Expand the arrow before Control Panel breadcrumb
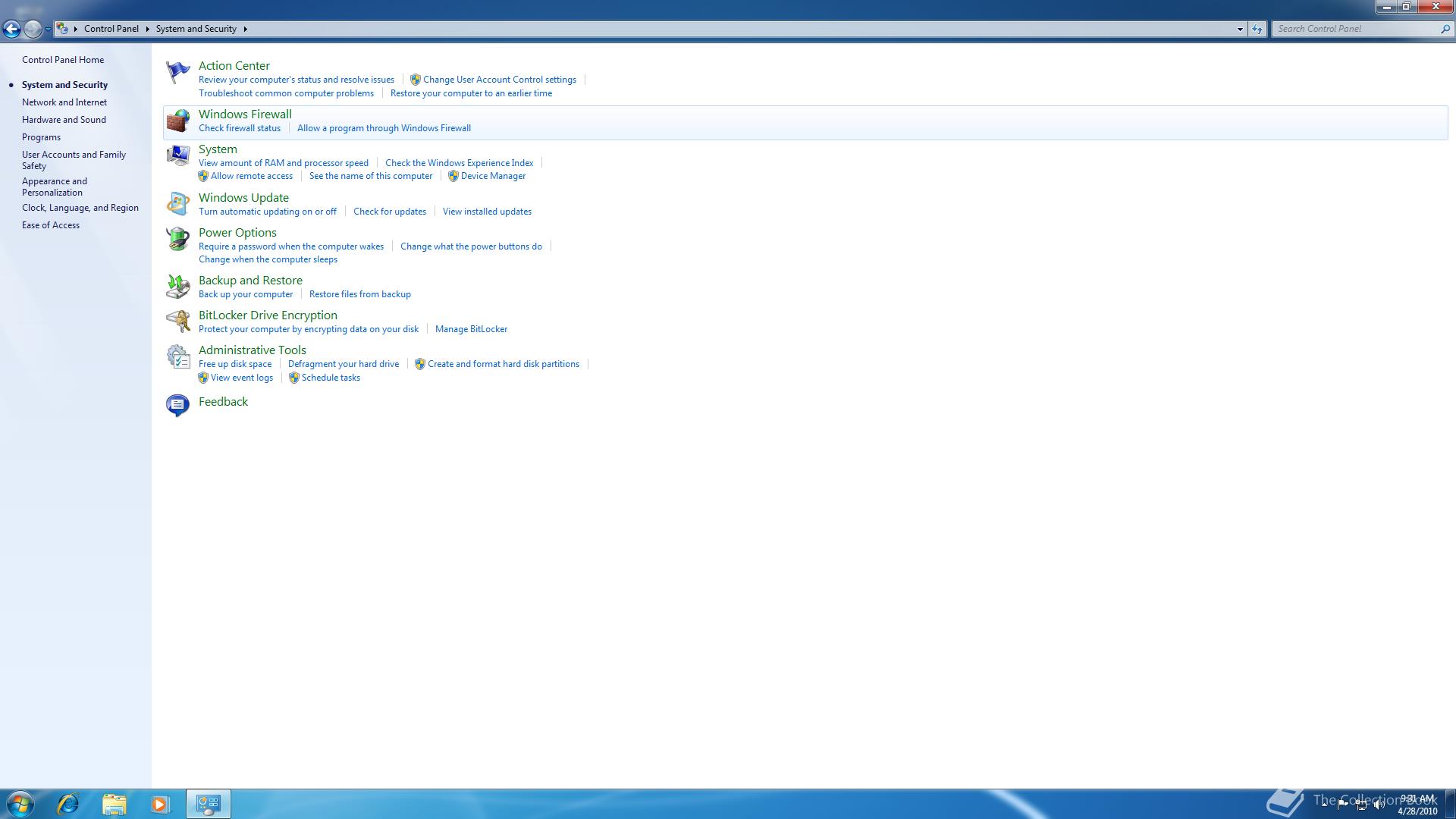Viewport: 1456px width, 819px height. [76, 29]
